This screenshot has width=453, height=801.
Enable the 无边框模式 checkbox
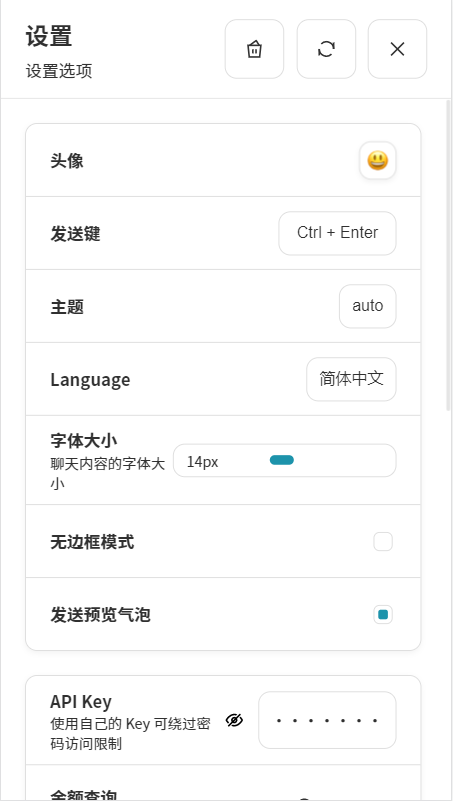(383, 541)
